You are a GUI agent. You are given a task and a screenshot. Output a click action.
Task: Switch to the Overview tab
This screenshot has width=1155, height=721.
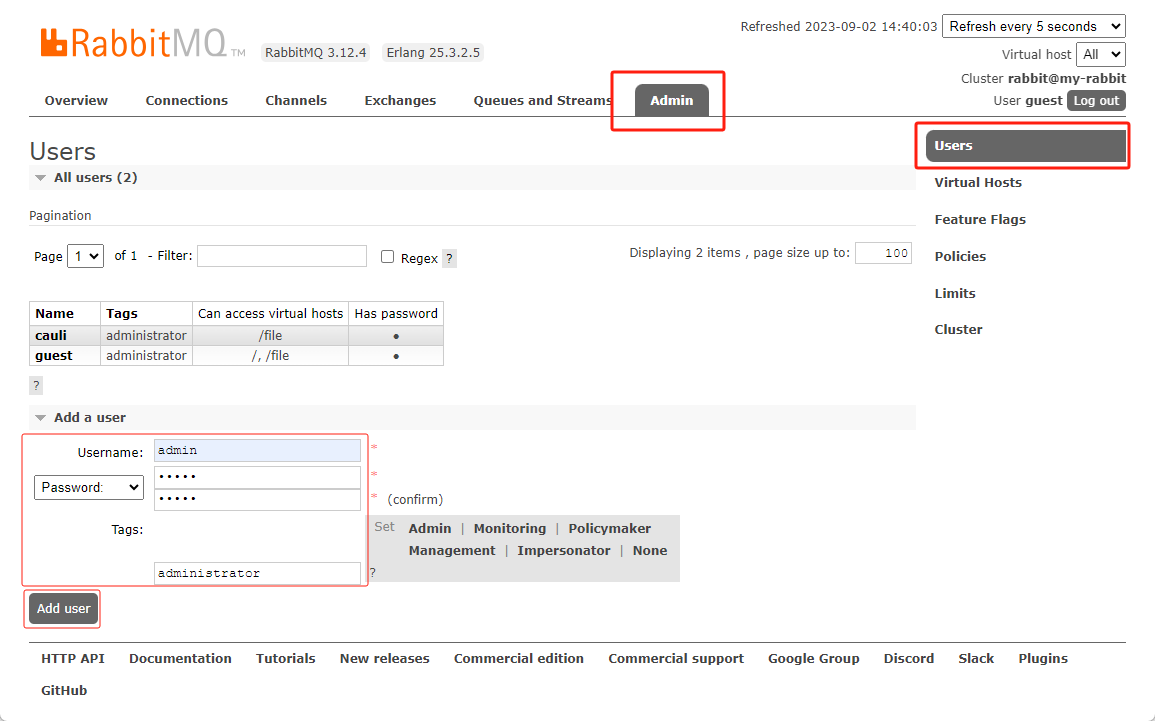pyautogui.click(x=76, y=101)
